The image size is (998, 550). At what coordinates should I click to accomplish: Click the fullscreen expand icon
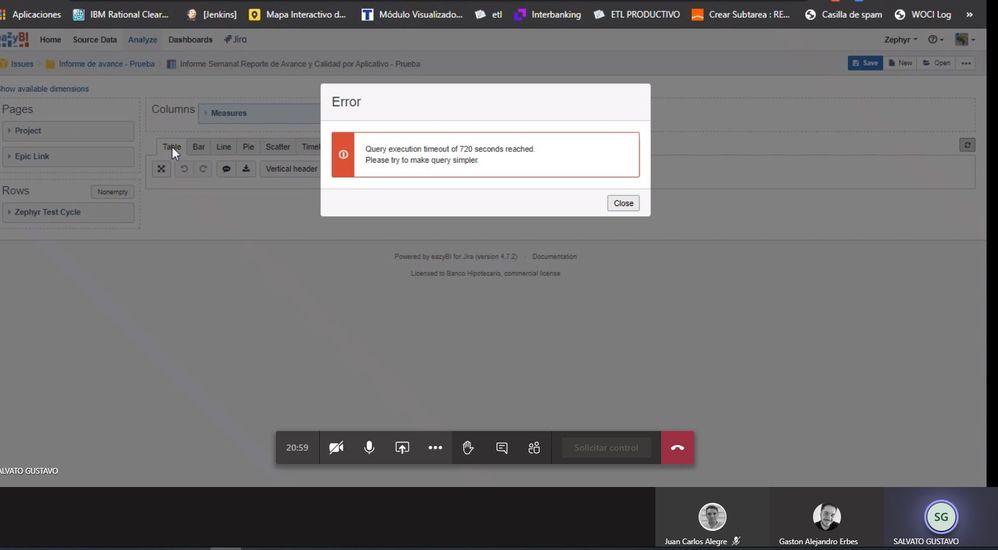(x=161, y=169)
